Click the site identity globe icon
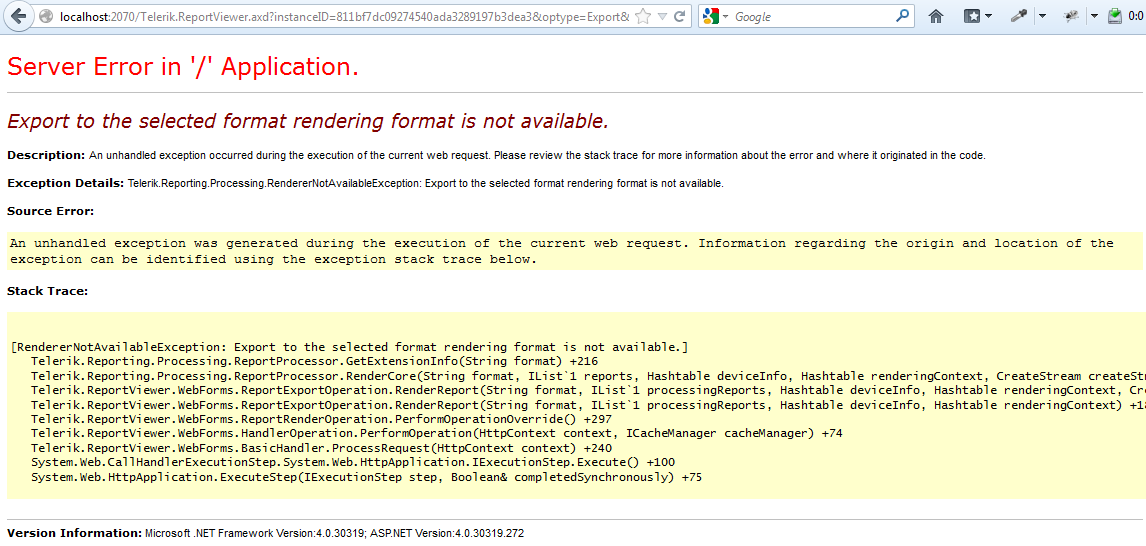 click(45, 16)
